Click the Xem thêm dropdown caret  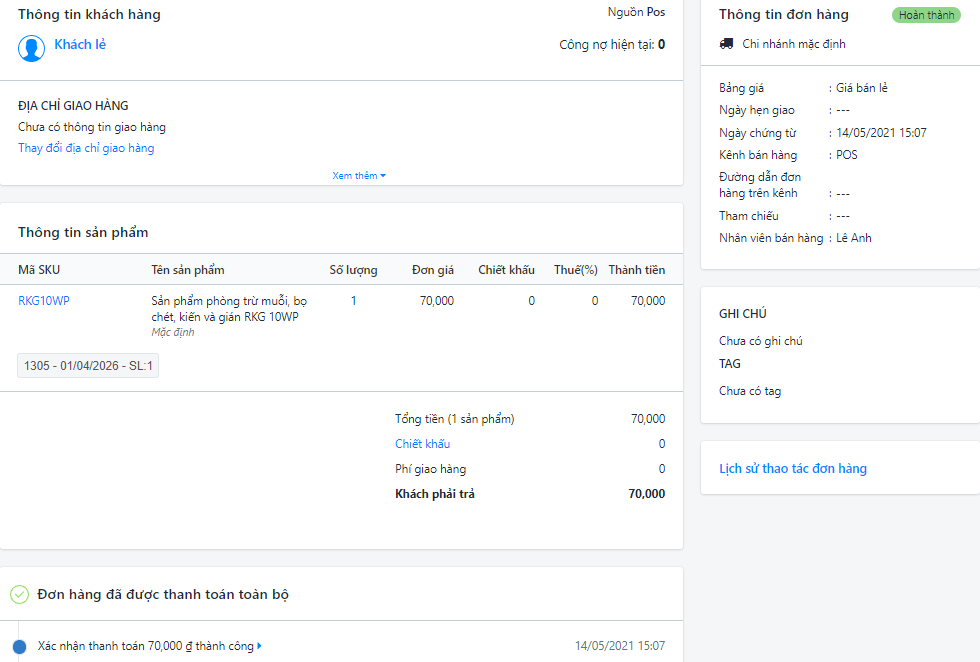(x=383, y=176)
